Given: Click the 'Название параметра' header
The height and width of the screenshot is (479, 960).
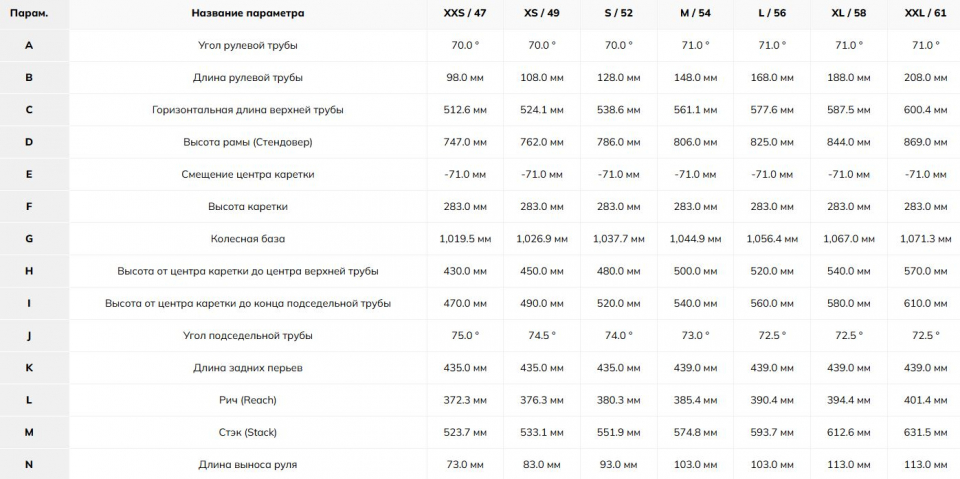Looking at the screenshot, I should click(x=247, y=13).
